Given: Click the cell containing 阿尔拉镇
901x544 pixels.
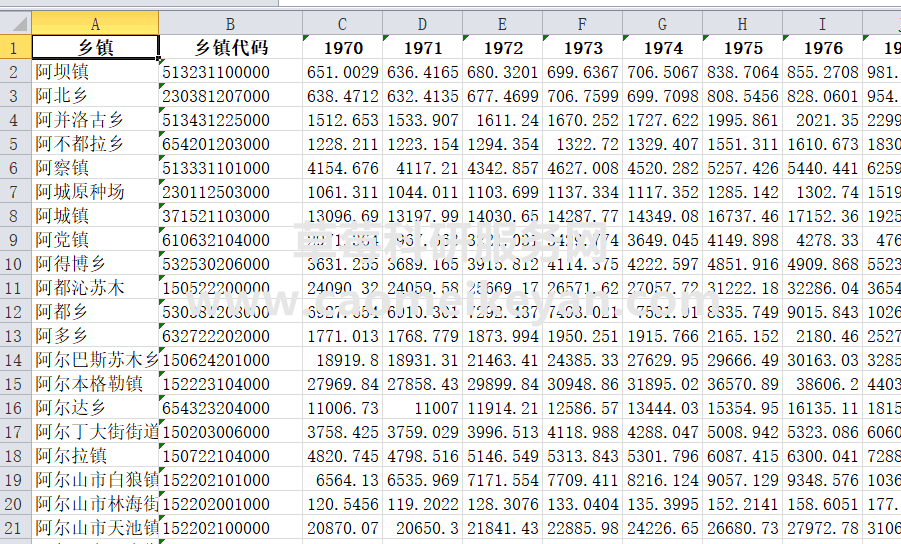Looking at the screenshot, I should pyautogui.click(x=95, y=455).
